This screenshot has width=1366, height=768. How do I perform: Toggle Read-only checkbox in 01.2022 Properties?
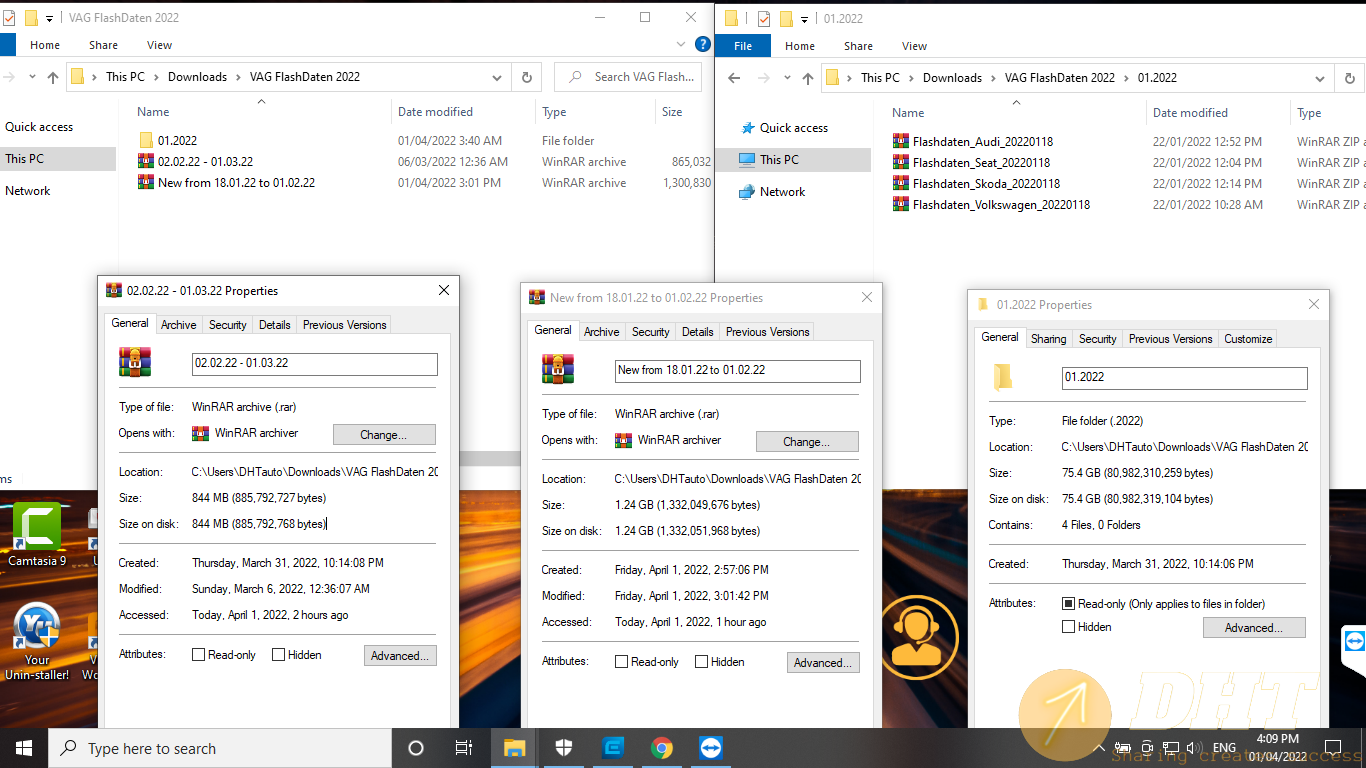coord(1068,604)
